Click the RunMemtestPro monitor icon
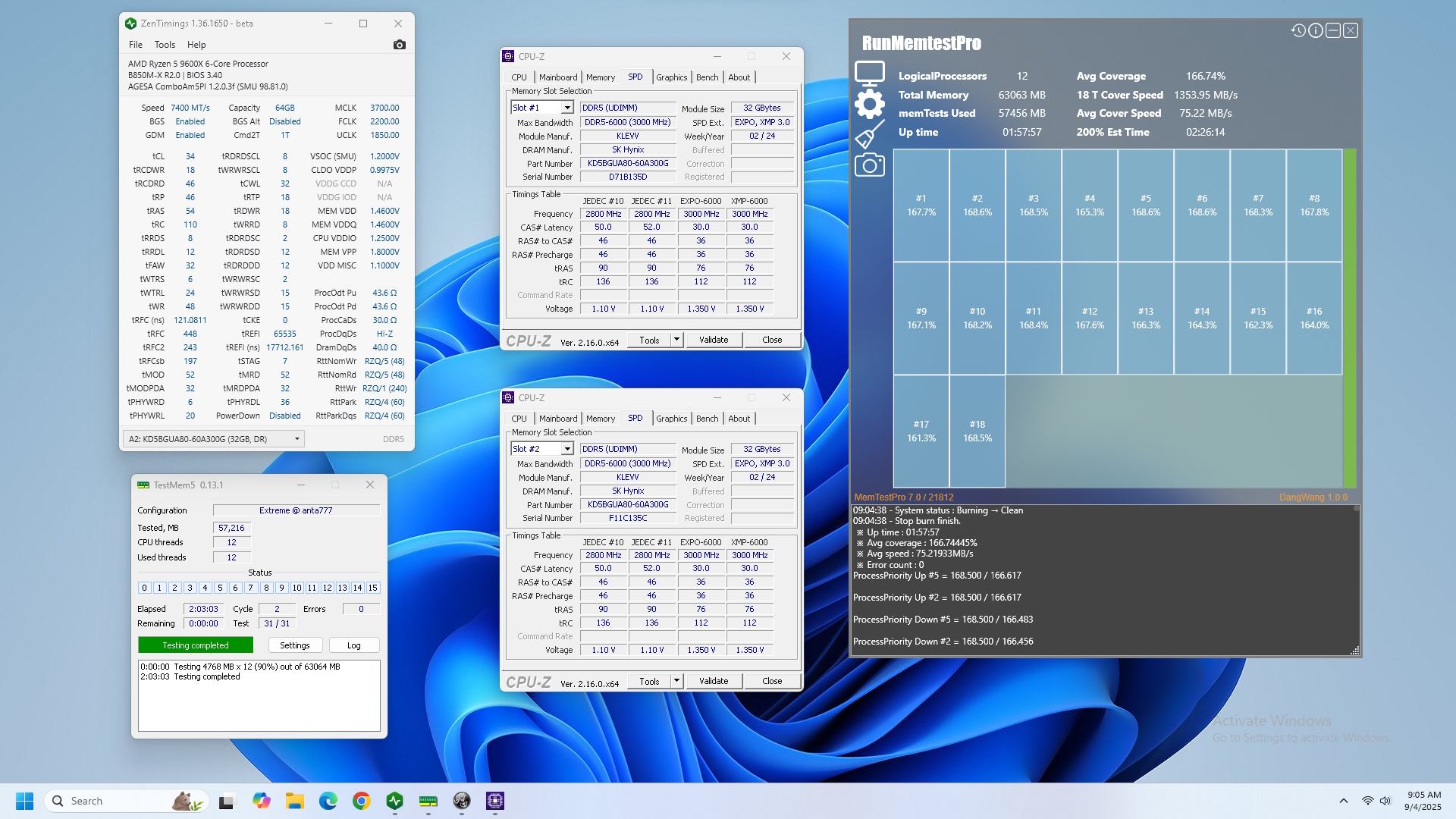The width and height of the screenshot is (1456, 819). [869, 74]
